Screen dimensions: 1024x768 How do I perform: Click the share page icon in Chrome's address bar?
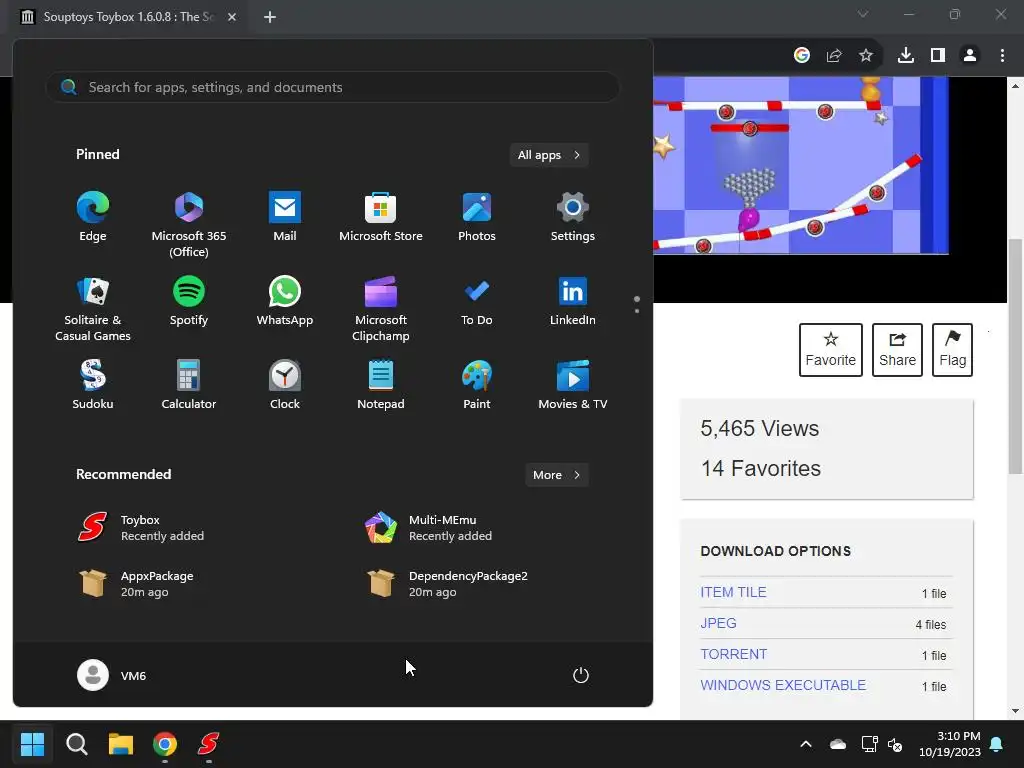click(x=834, y=56)
